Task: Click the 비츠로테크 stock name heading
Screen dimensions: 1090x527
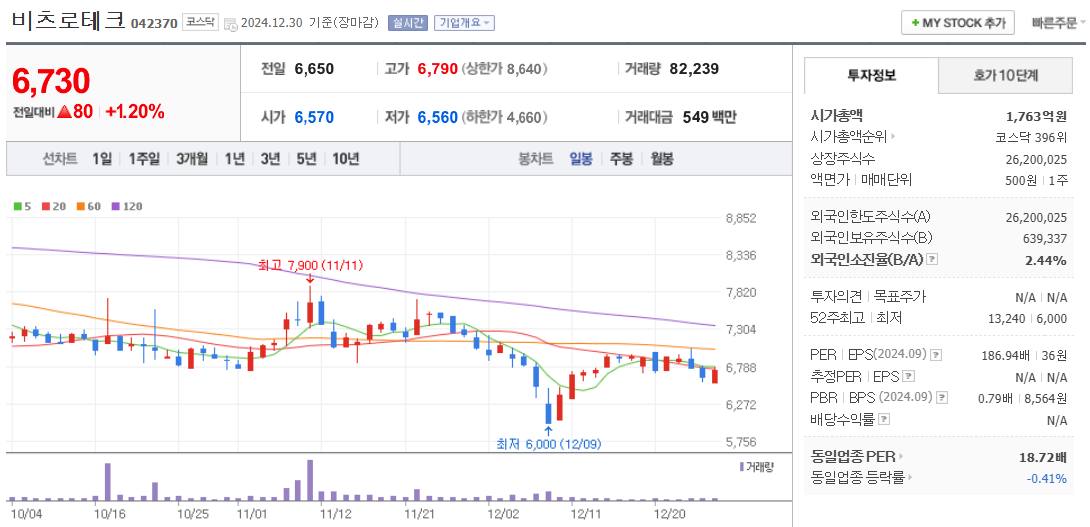Action: 68,21
